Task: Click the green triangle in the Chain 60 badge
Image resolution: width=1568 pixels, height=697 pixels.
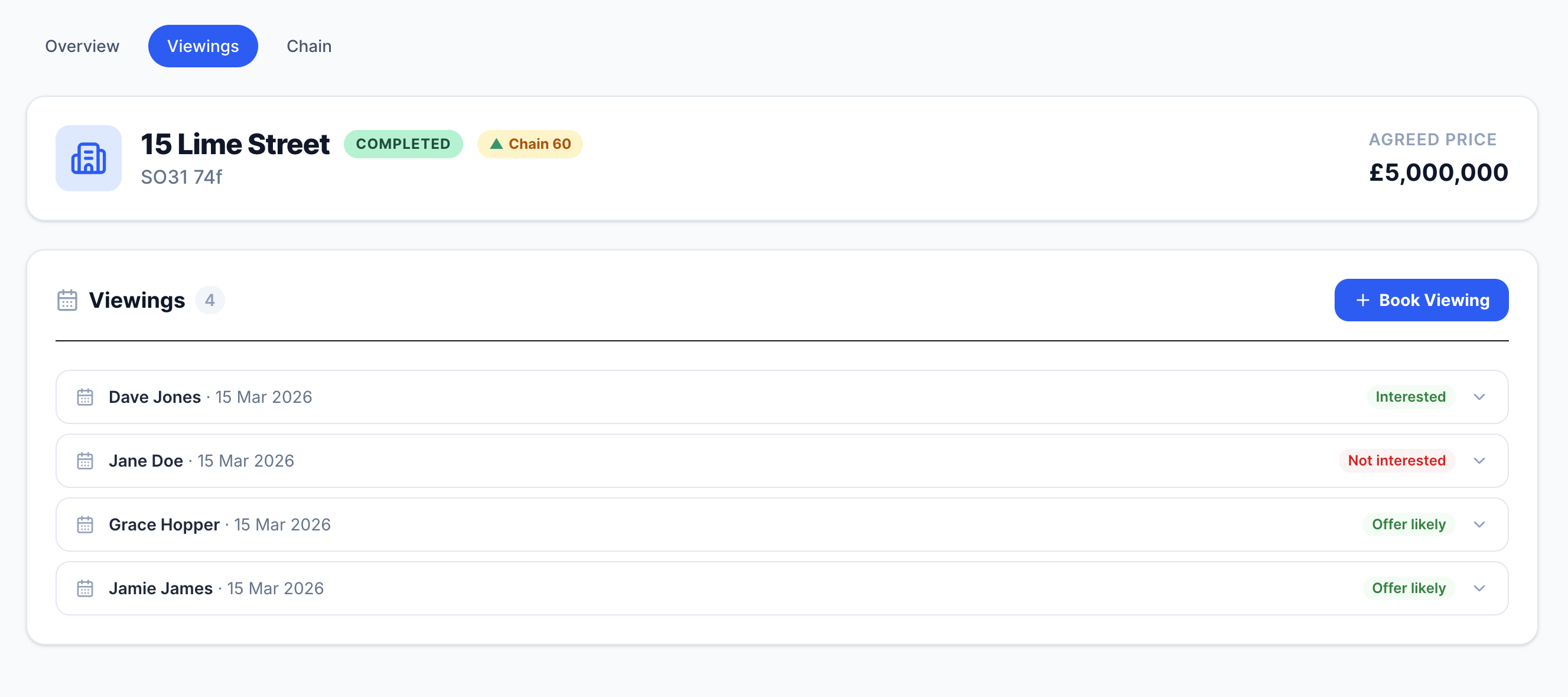Action: [497, 144]
